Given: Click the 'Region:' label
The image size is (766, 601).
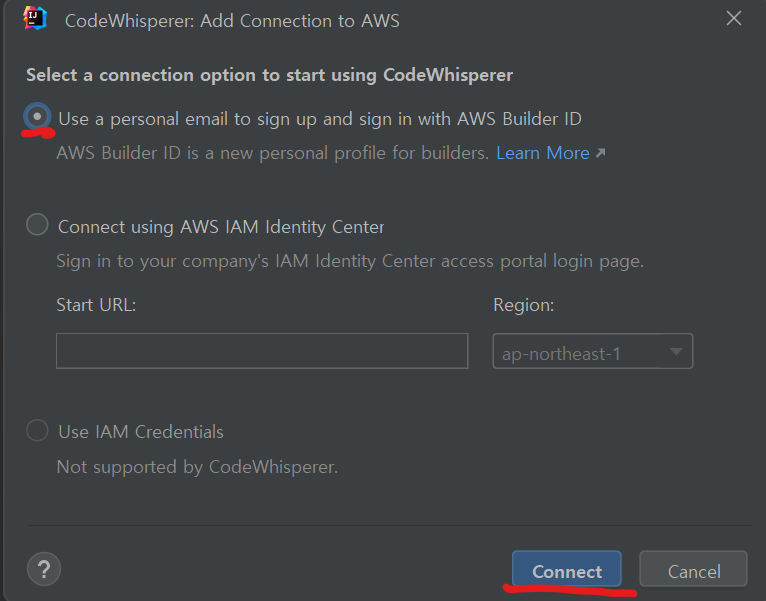Looking at the screenshot, I should 524,305.
